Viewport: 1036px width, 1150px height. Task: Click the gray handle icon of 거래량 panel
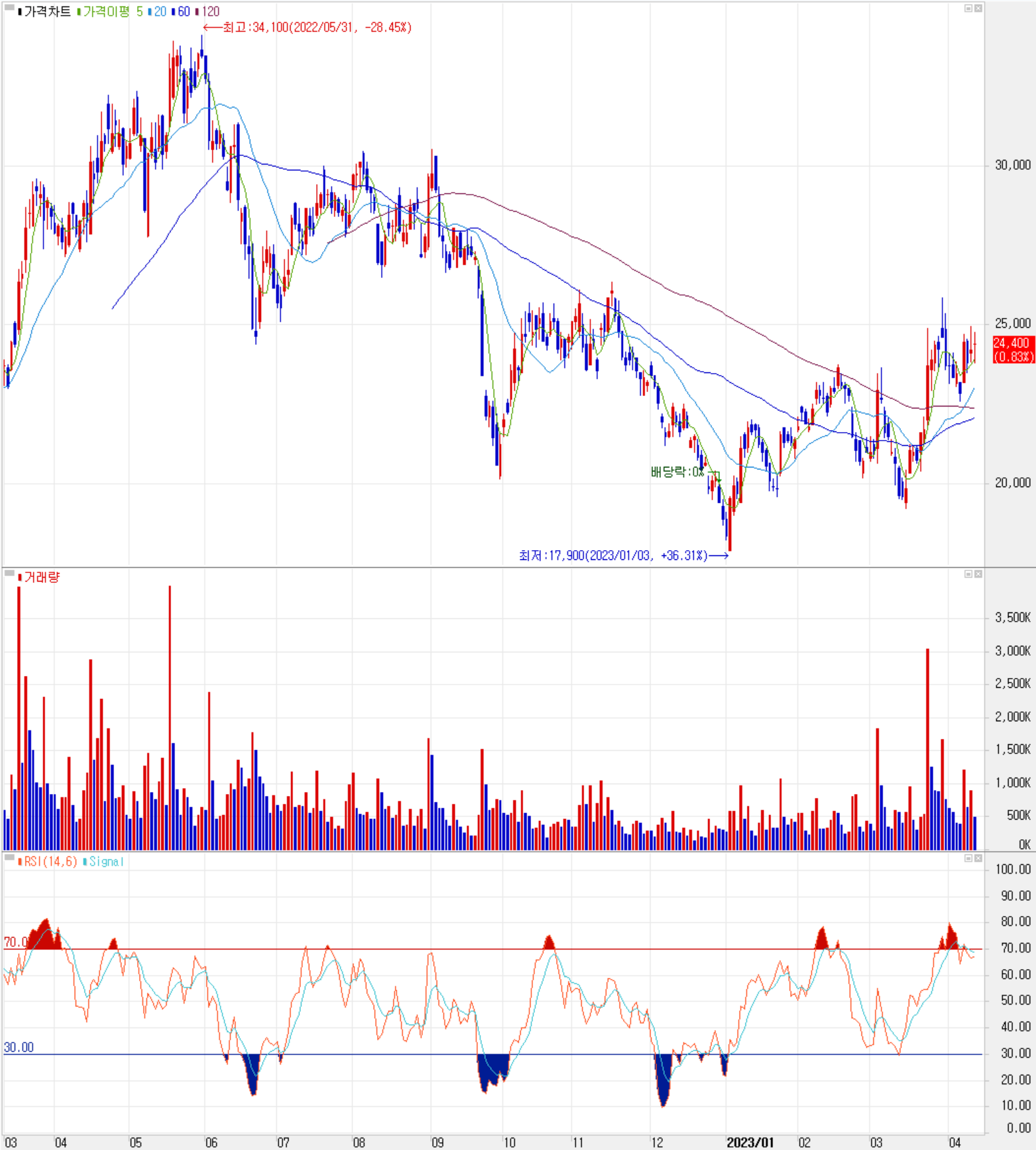[x=9, y=574]
